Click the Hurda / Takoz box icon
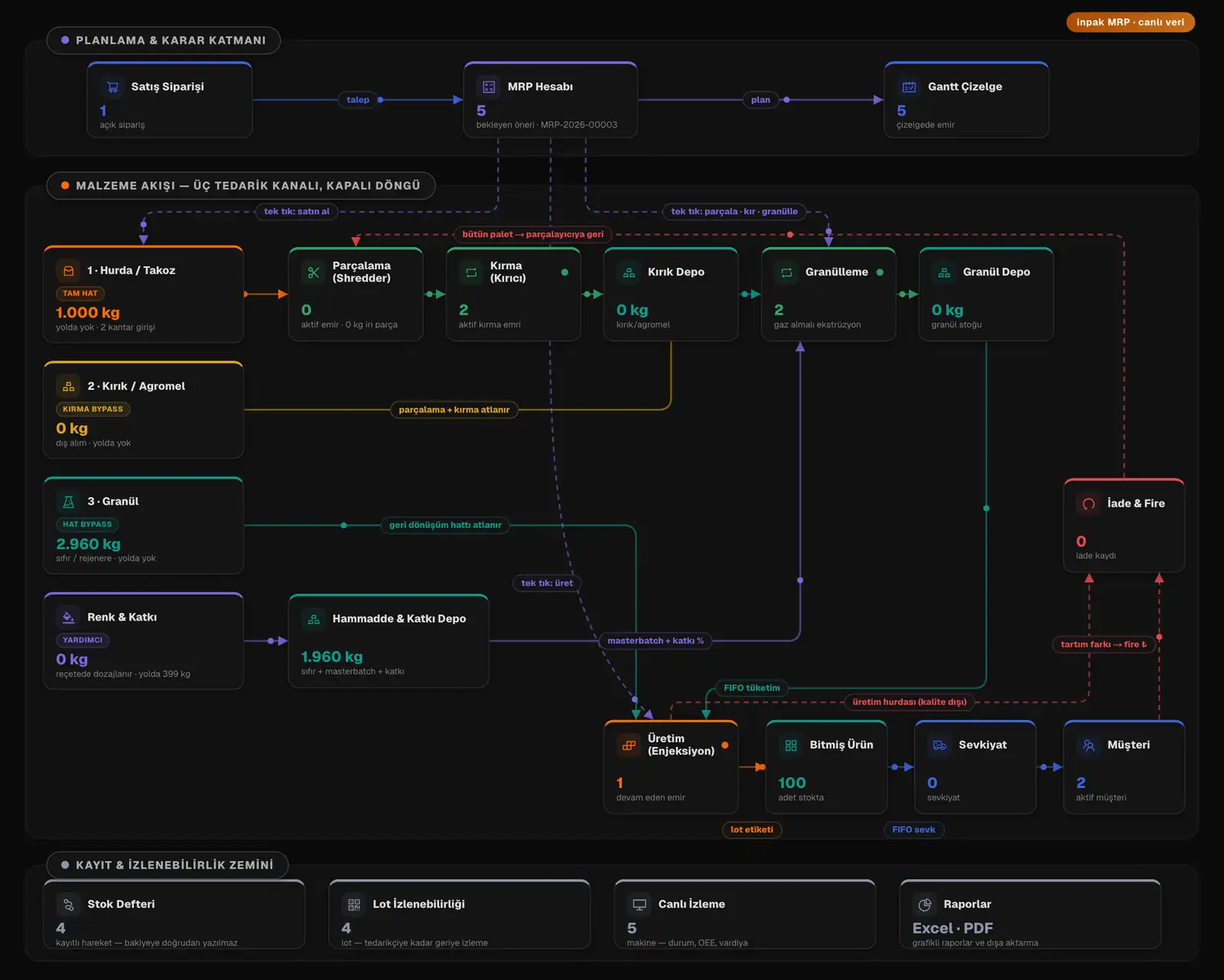 pyautogui.click(x=69, y=271)
